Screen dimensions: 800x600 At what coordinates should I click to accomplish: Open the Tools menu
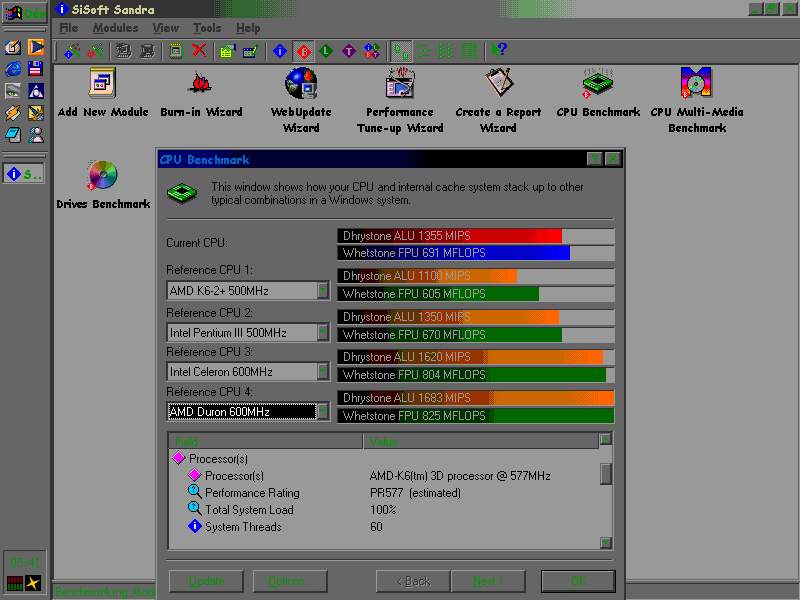pos(207,28)
